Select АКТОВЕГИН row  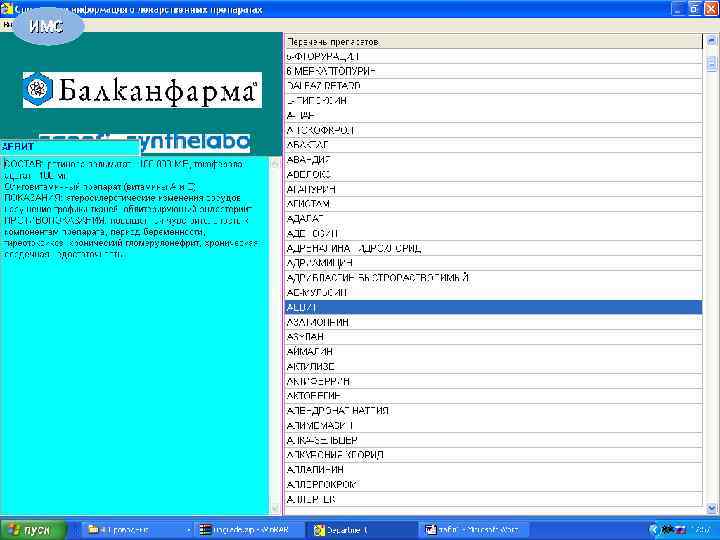click(x=493, y=396)
